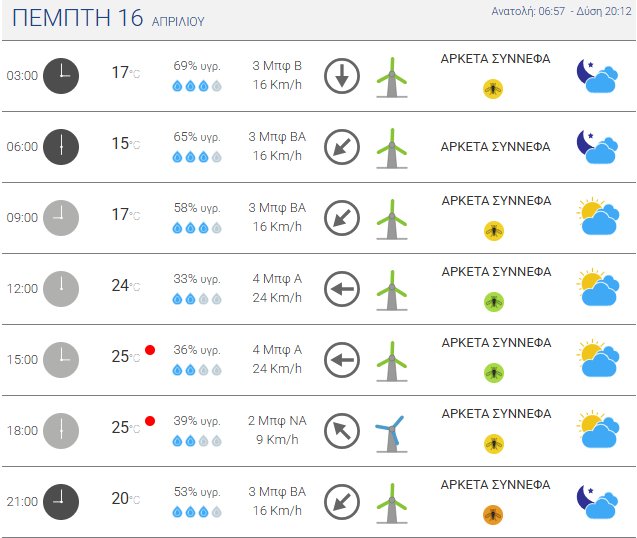Click the 03:00 dark clock icon
Viewport: 637px width, 538px height.
(x=61, y=75)
